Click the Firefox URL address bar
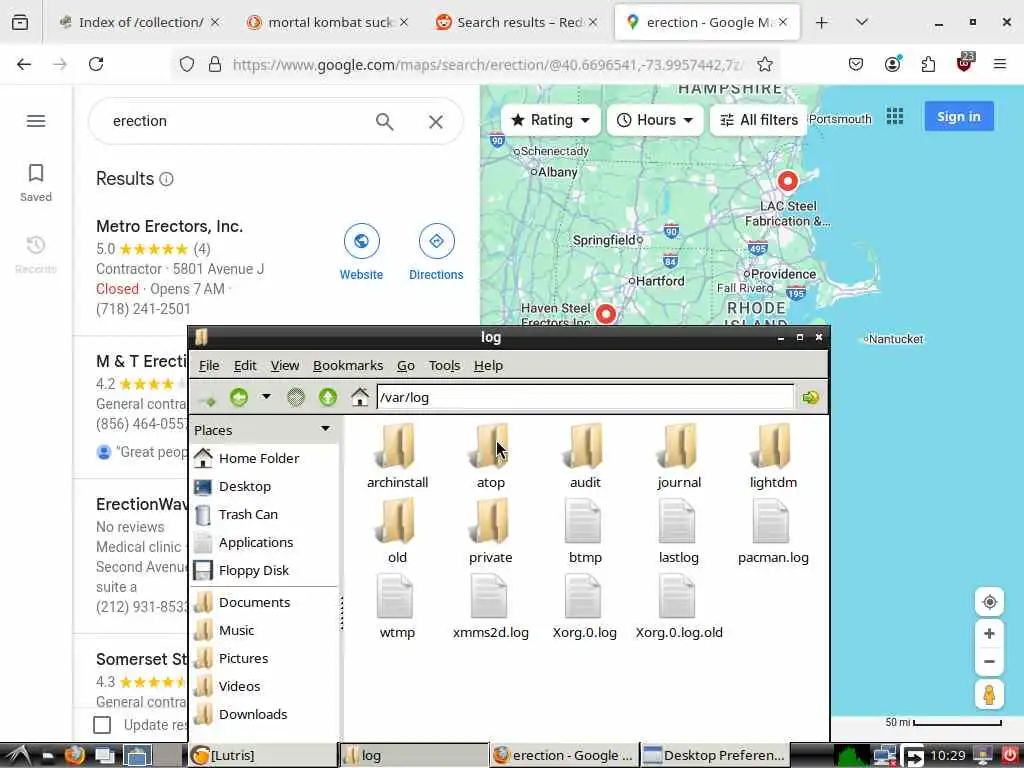 [x=487, y=64]
